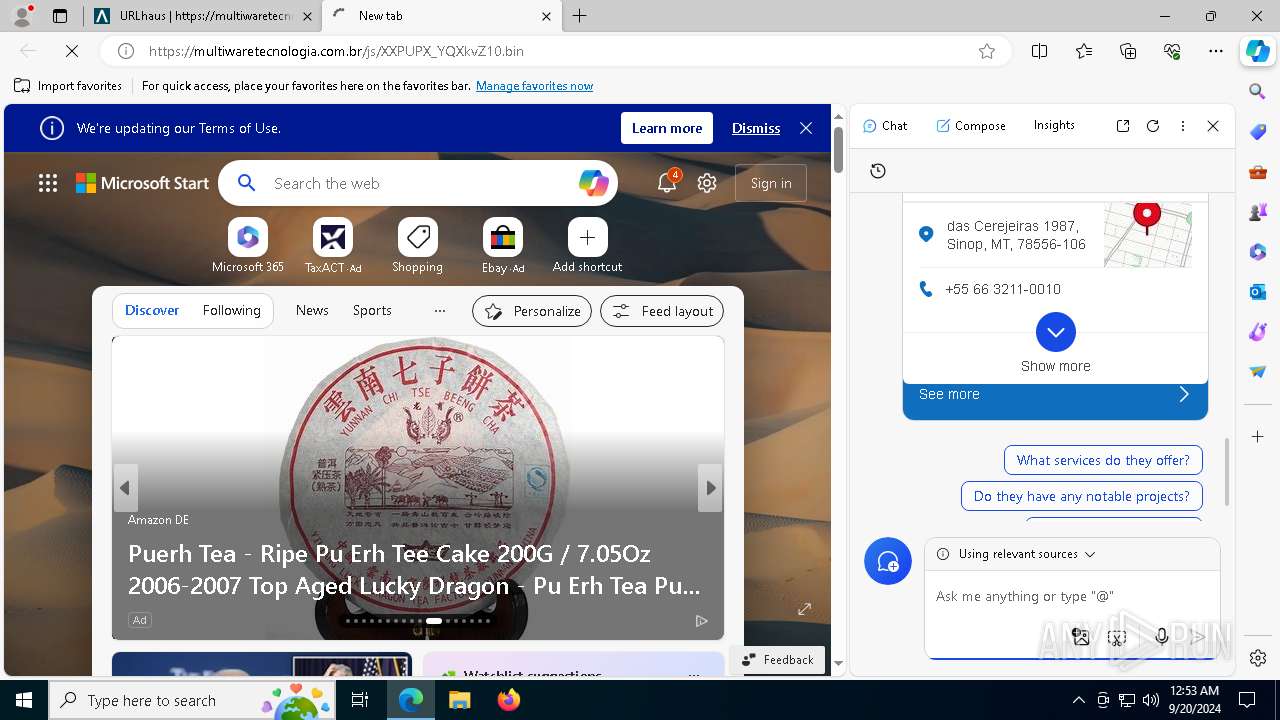The image size is (1280, 720).
Task: Open Edge Settings and more menu
Action: (1216, 51)
